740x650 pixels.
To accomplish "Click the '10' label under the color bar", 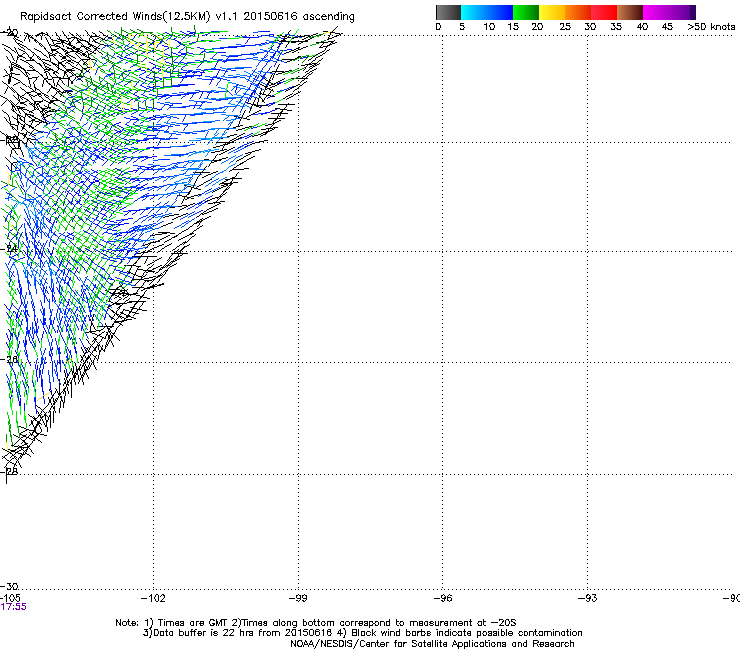I will click(489, 27).
